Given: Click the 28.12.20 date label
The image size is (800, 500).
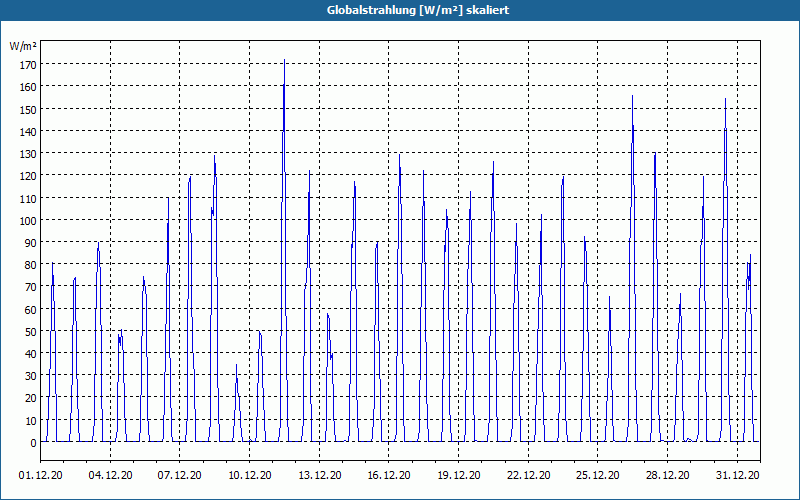Looking at the screenshot, I should pyautogui.click(x=667, y=476).
